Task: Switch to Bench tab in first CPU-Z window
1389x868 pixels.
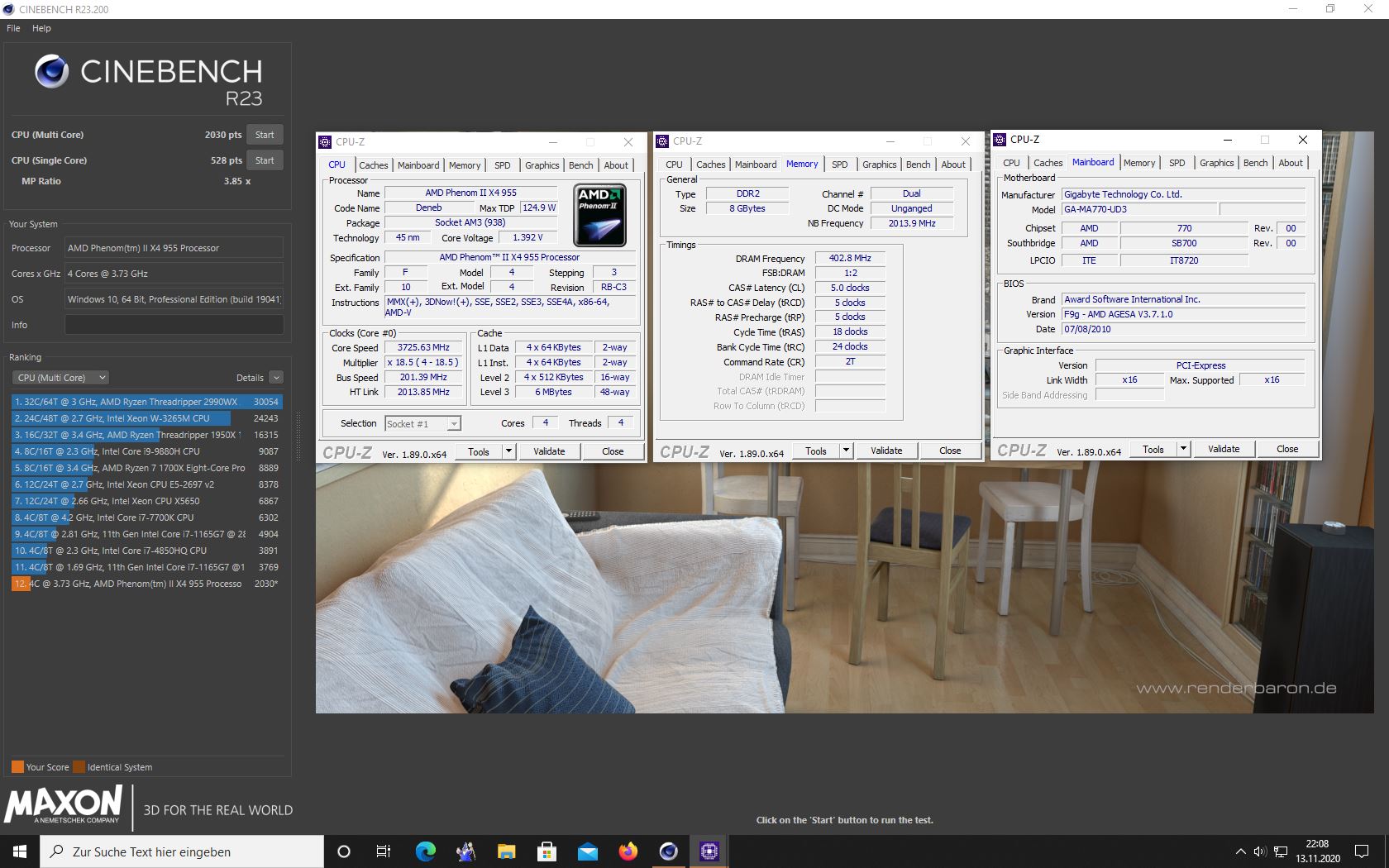Action: tap(581, 165)
